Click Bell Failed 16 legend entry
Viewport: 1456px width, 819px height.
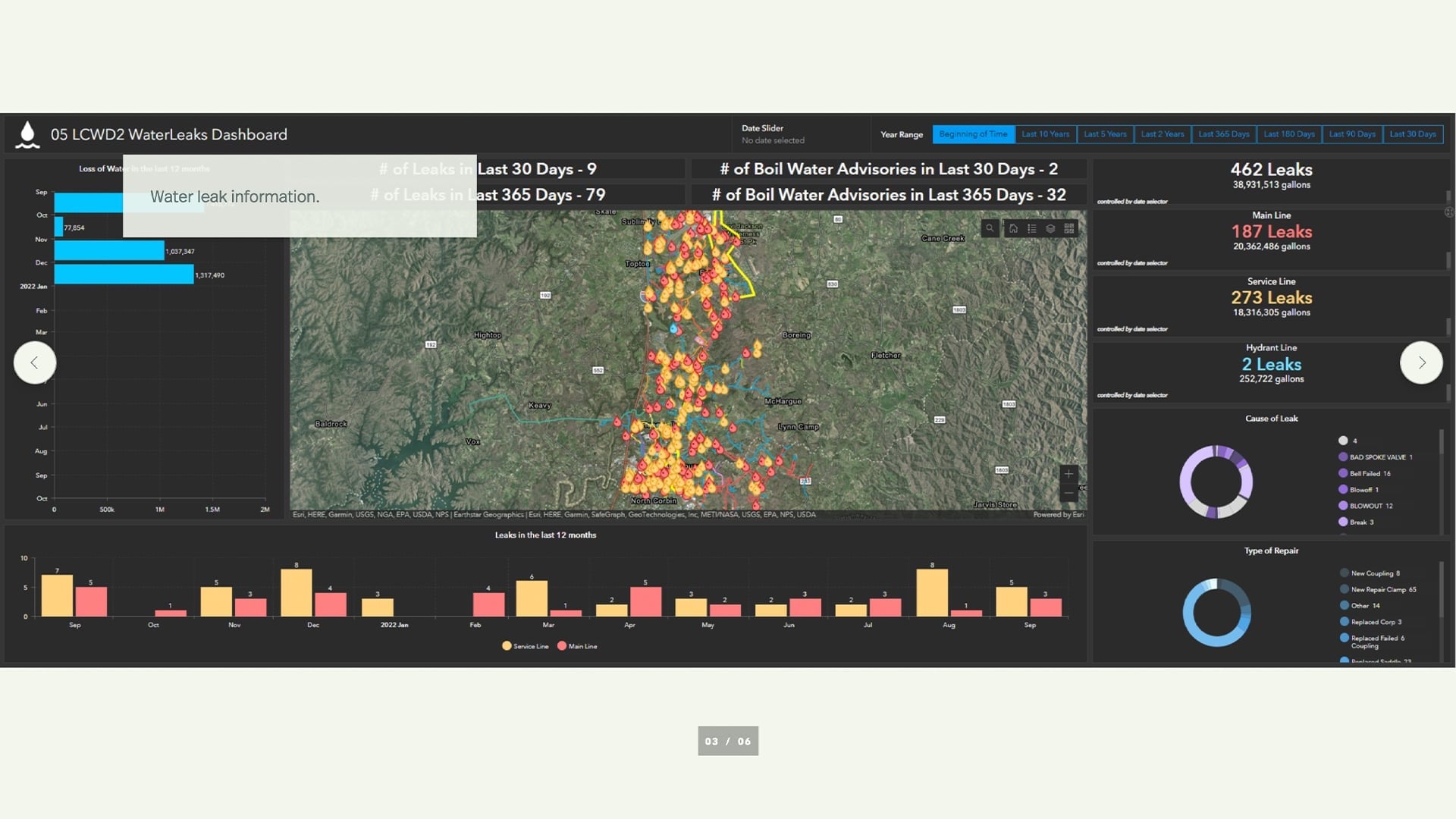click(x=1364, y=473)
